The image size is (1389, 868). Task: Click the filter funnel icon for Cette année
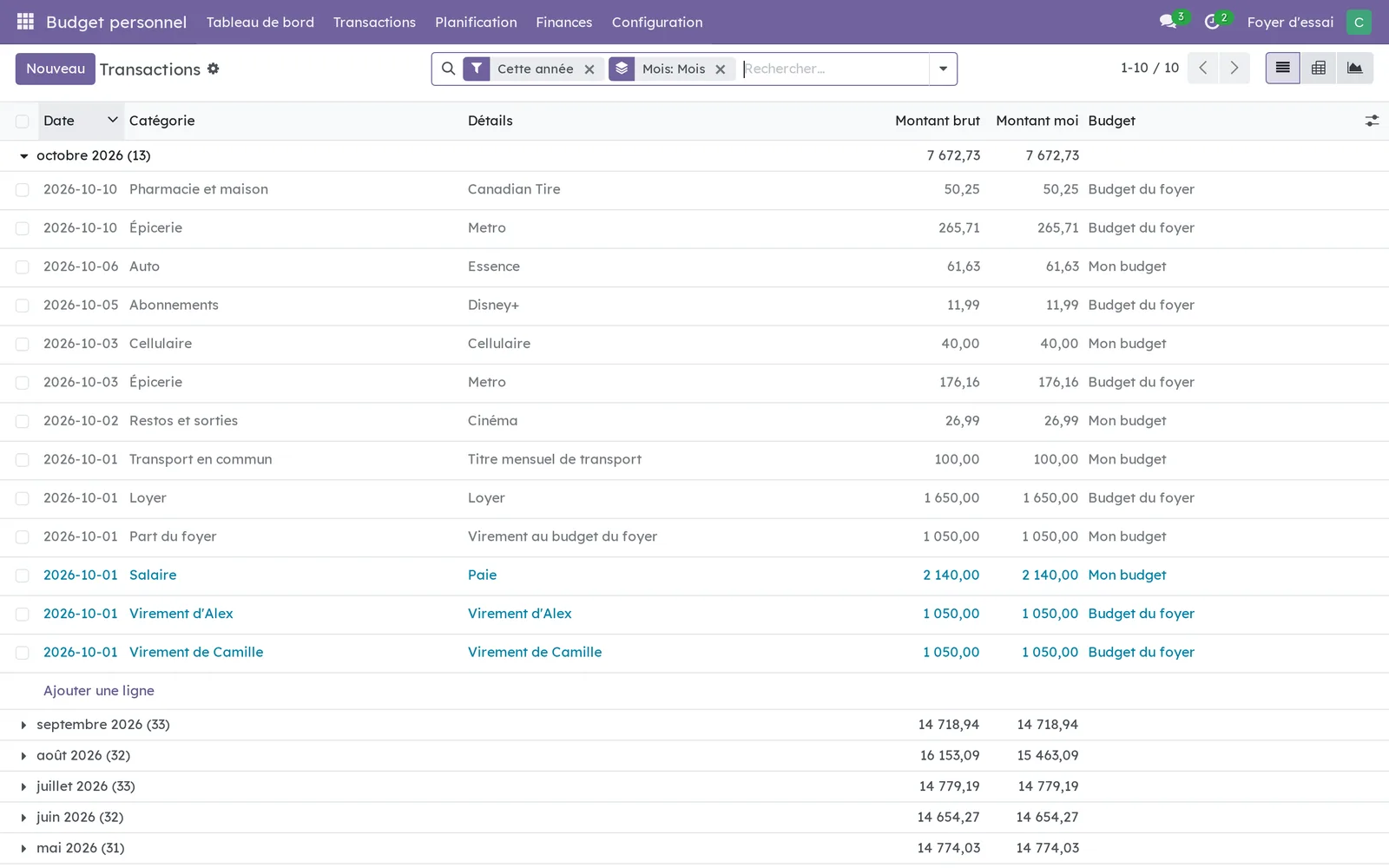[477, 69]
